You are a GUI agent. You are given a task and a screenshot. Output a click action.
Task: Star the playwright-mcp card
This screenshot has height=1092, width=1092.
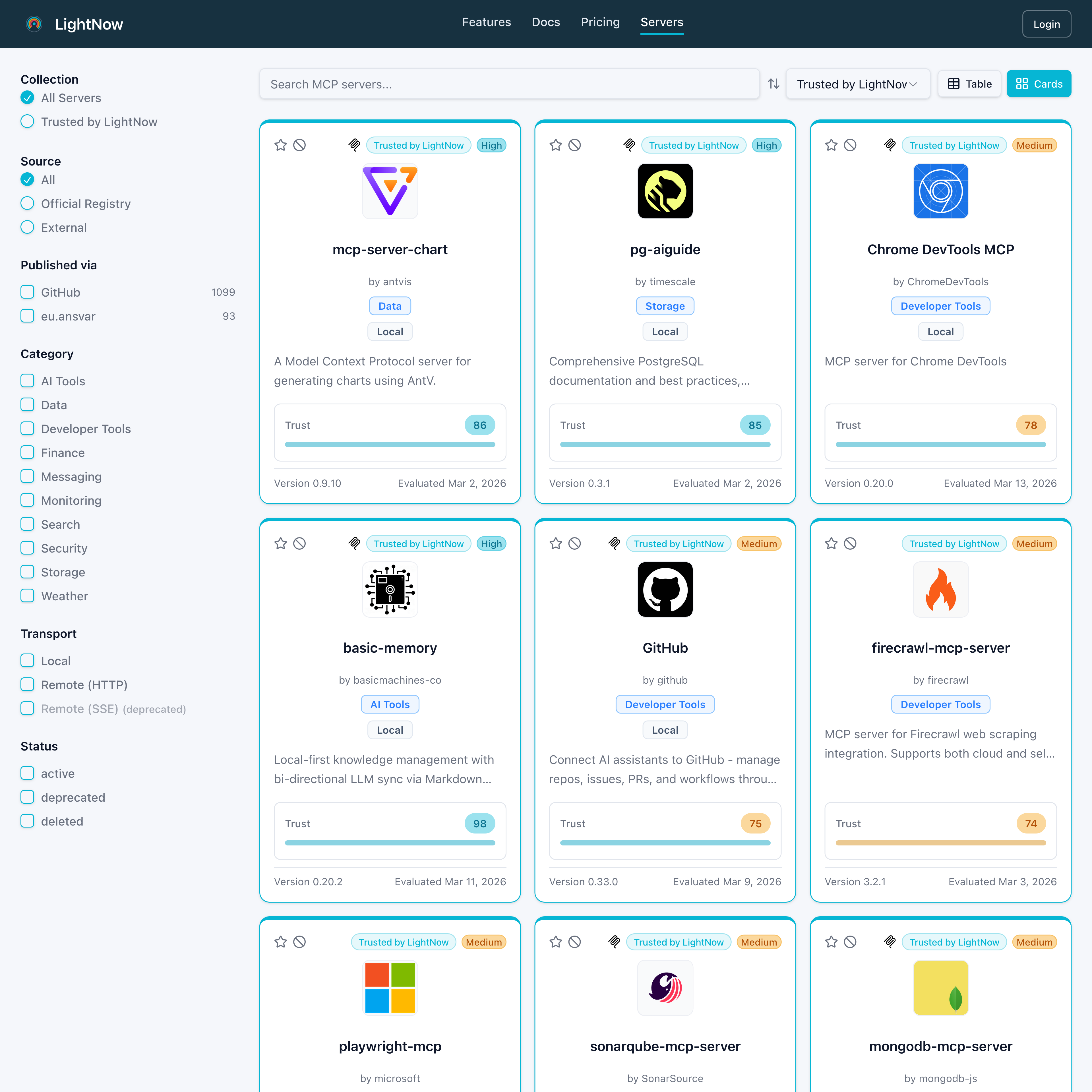point(281,942)
